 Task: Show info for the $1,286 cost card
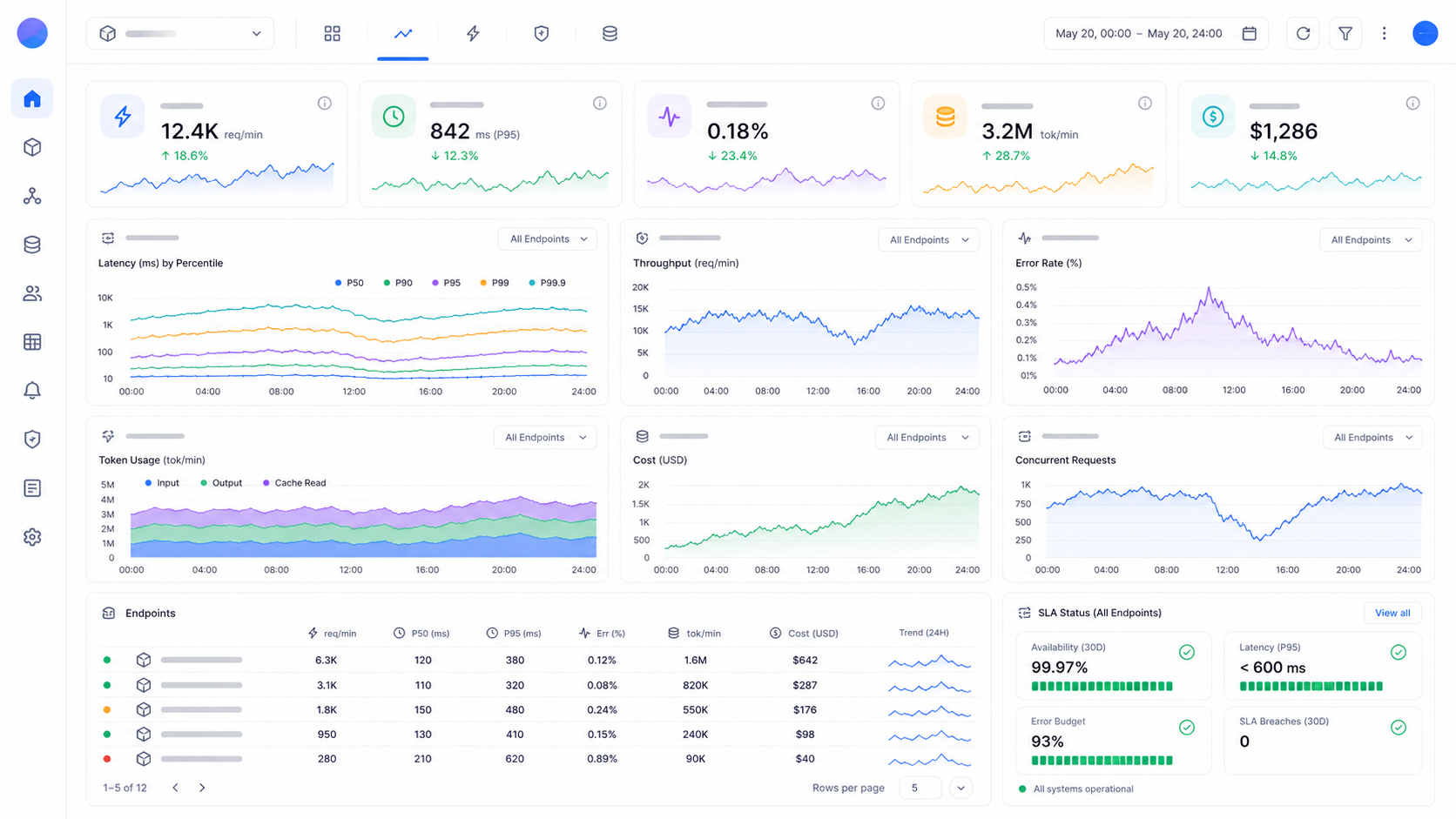tap(1412, 103)
